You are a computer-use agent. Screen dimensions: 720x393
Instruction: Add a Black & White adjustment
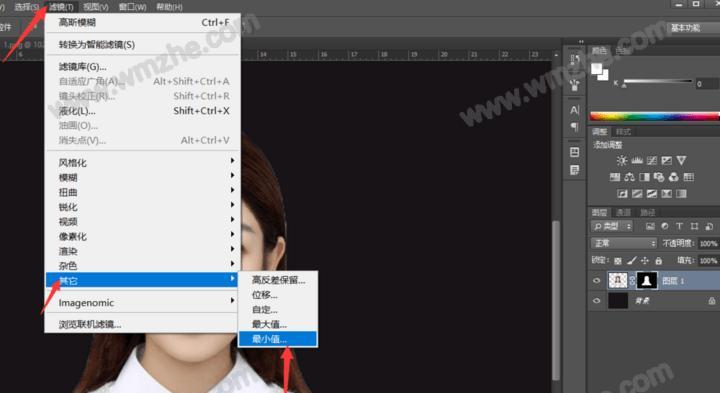click(644, 177)
